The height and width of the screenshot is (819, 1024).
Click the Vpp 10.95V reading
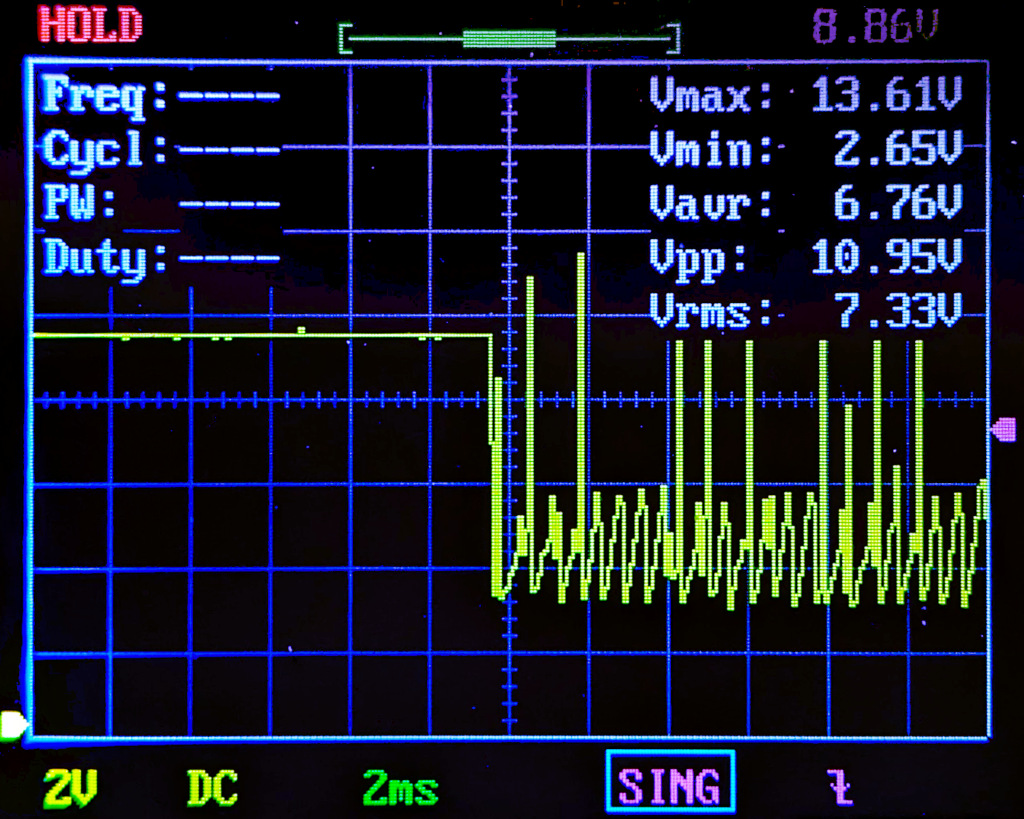805,259
